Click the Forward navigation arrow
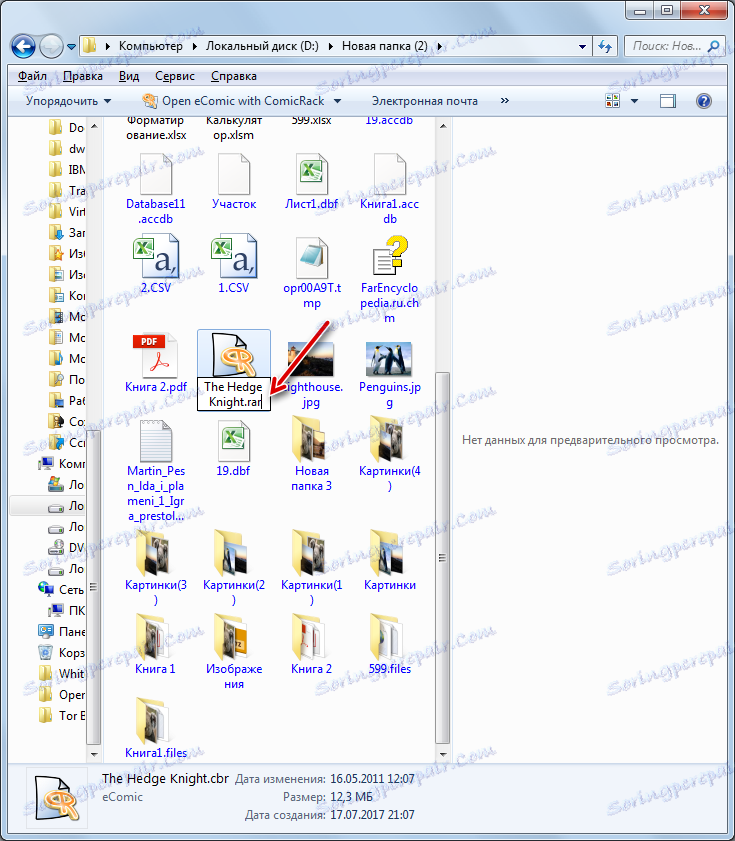This screenshot has height=841, width=735. 52,47
